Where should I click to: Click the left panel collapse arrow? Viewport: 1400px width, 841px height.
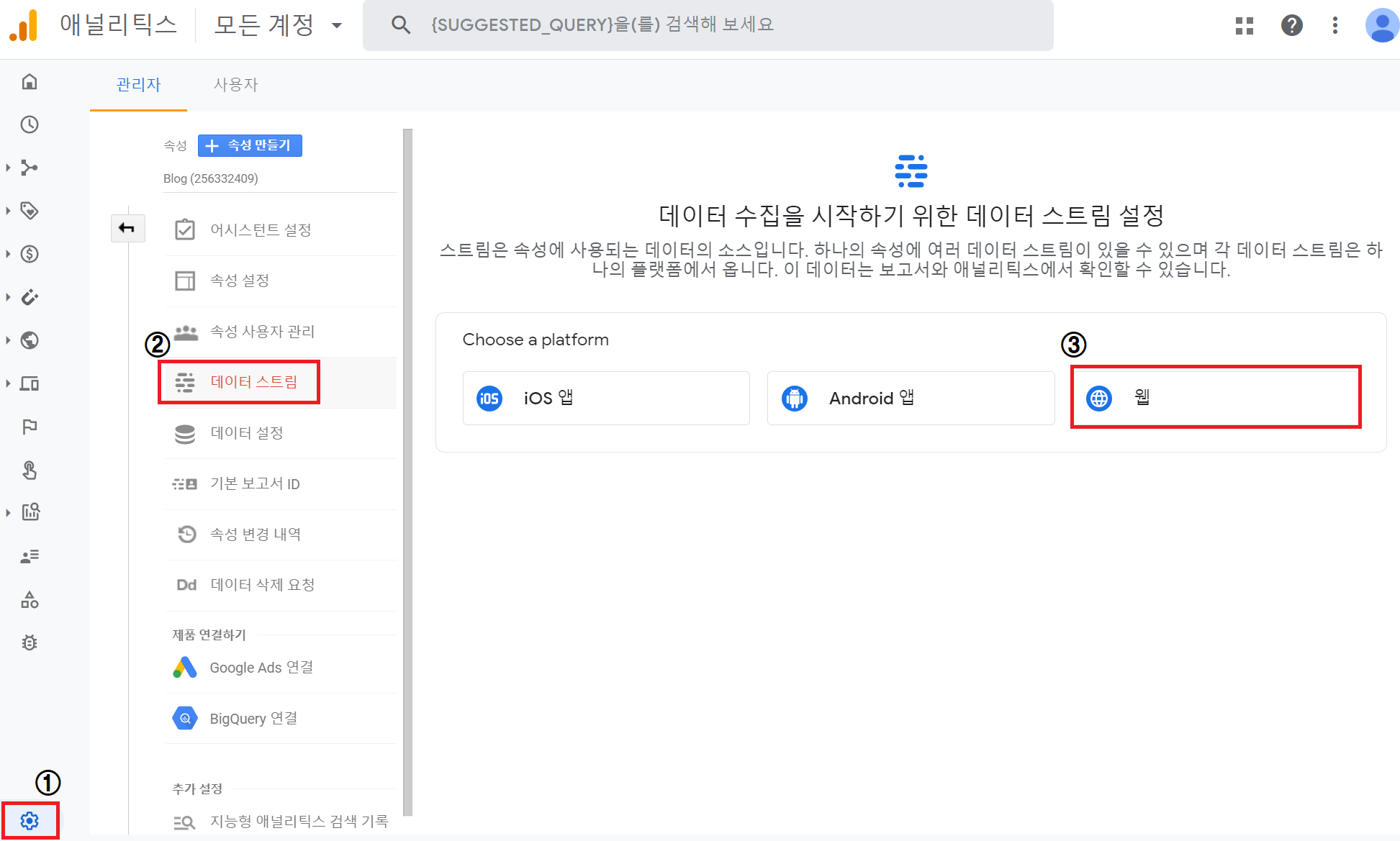127,229
